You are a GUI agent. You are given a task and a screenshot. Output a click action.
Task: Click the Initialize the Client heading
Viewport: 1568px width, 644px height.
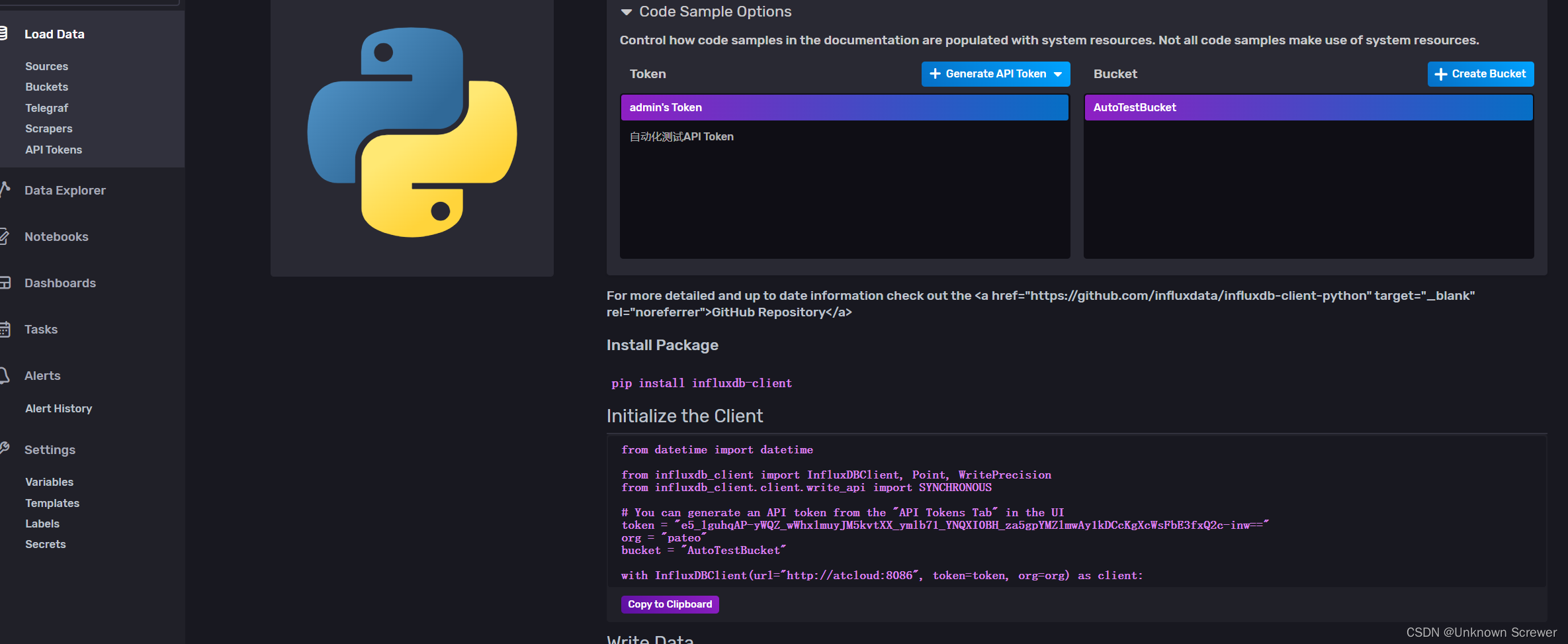tap(685, 416)
